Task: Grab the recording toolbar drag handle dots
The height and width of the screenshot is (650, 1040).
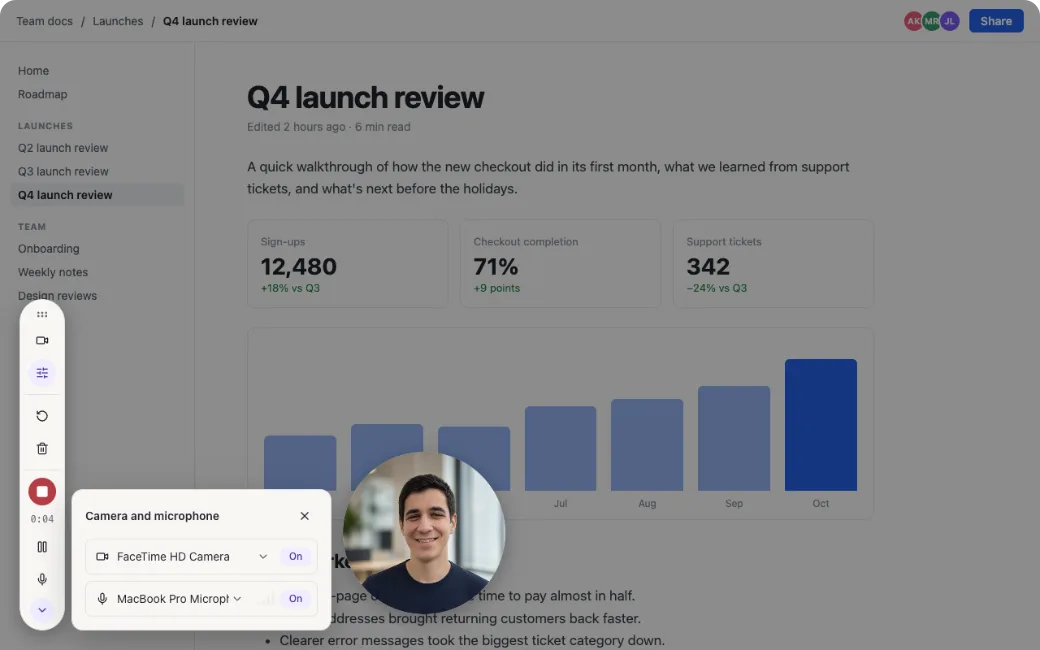Action: [42, 314]
